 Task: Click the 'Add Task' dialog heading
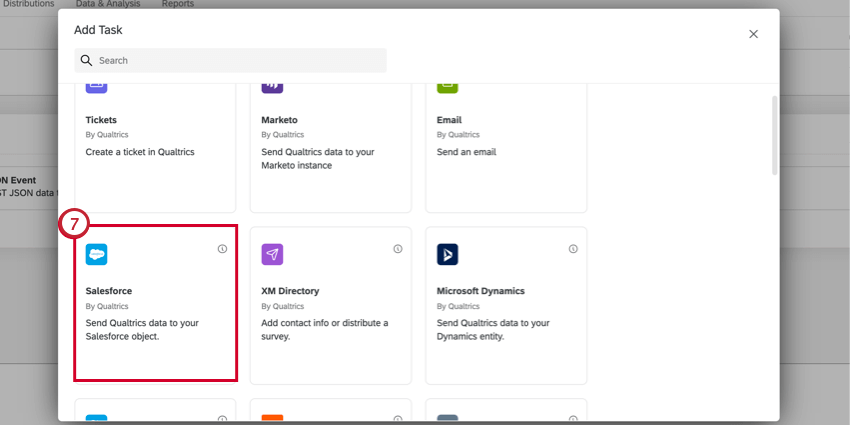tap(98, 30)
